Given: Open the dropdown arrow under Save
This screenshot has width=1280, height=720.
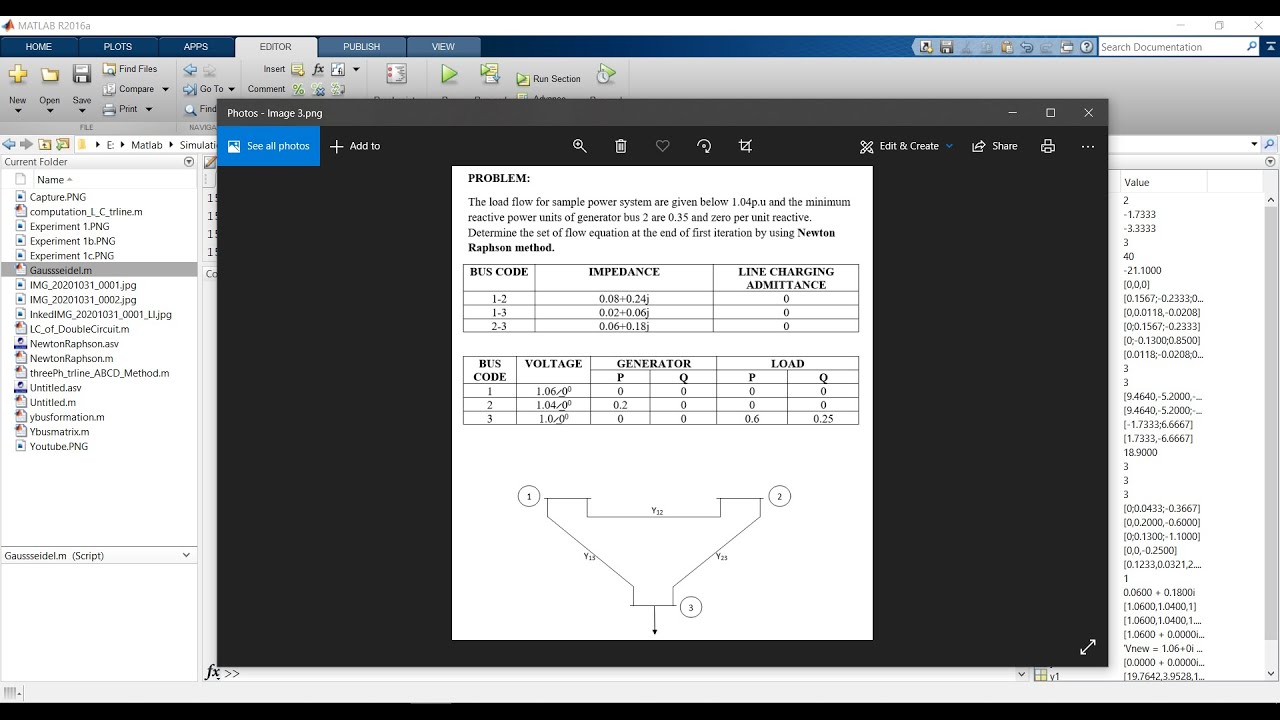Looking at the screenshot, I should point(82,111).
